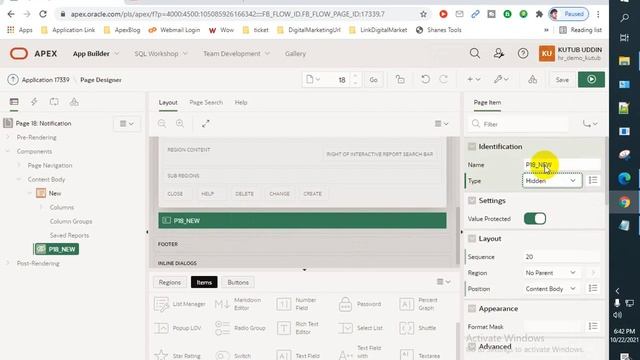Screen dimensions: 640x360
Task: Collapse the Identification section
Action: point(472,147)
